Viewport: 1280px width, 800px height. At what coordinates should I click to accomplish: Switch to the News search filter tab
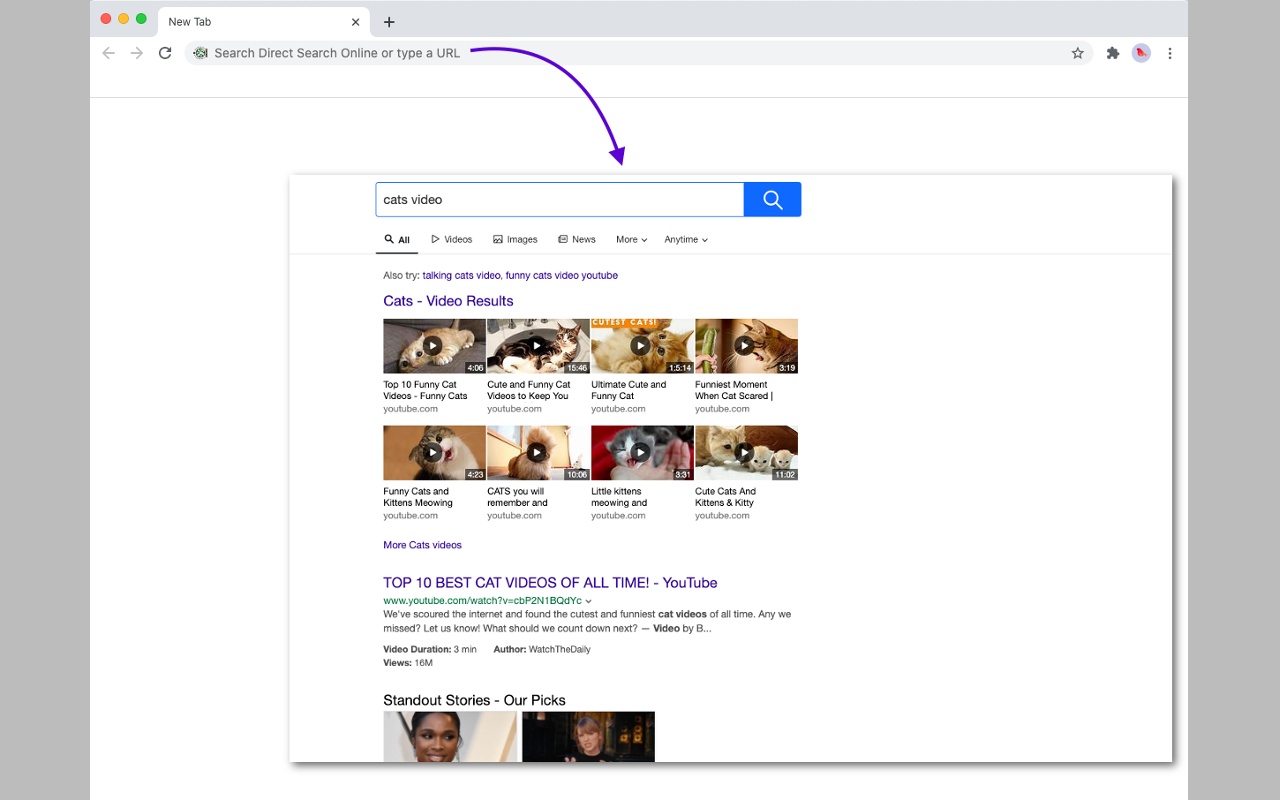pos(576,239)
